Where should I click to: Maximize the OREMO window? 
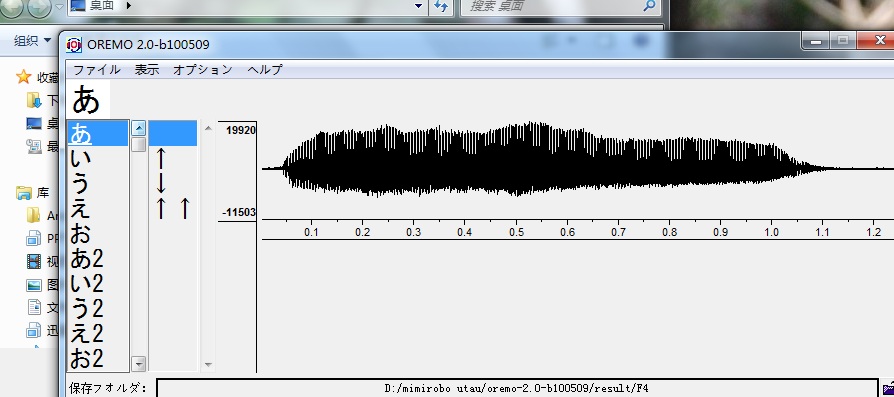pos(843,41)
